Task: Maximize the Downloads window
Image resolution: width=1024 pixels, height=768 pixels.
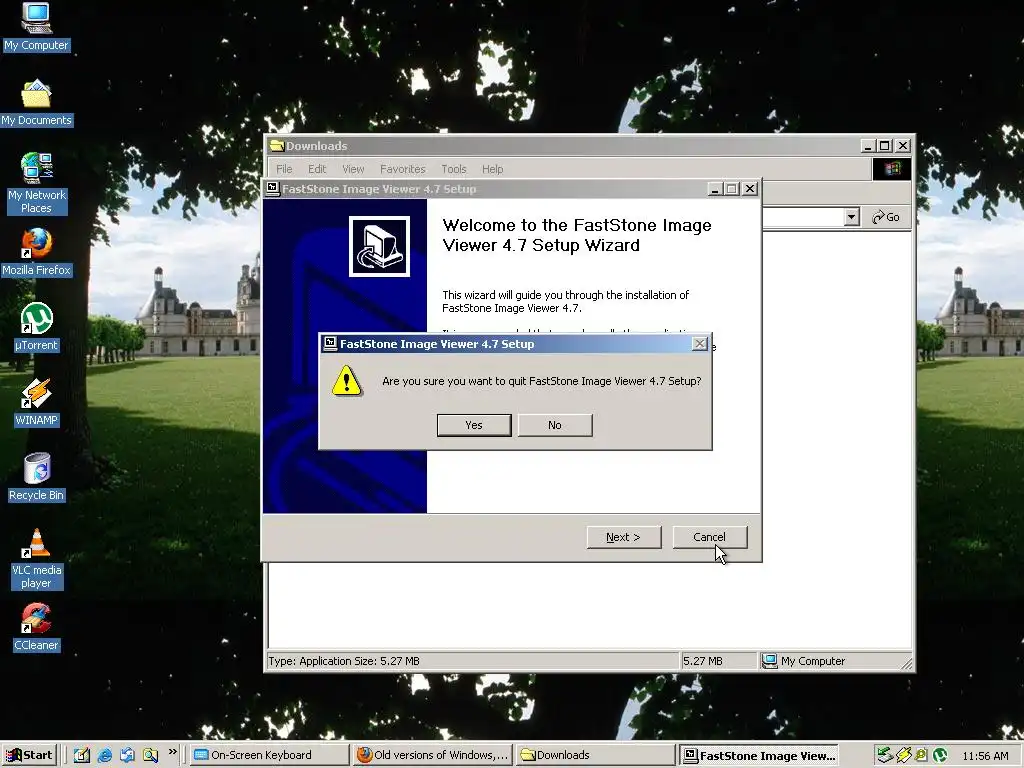Action: [x=884, y=146]
